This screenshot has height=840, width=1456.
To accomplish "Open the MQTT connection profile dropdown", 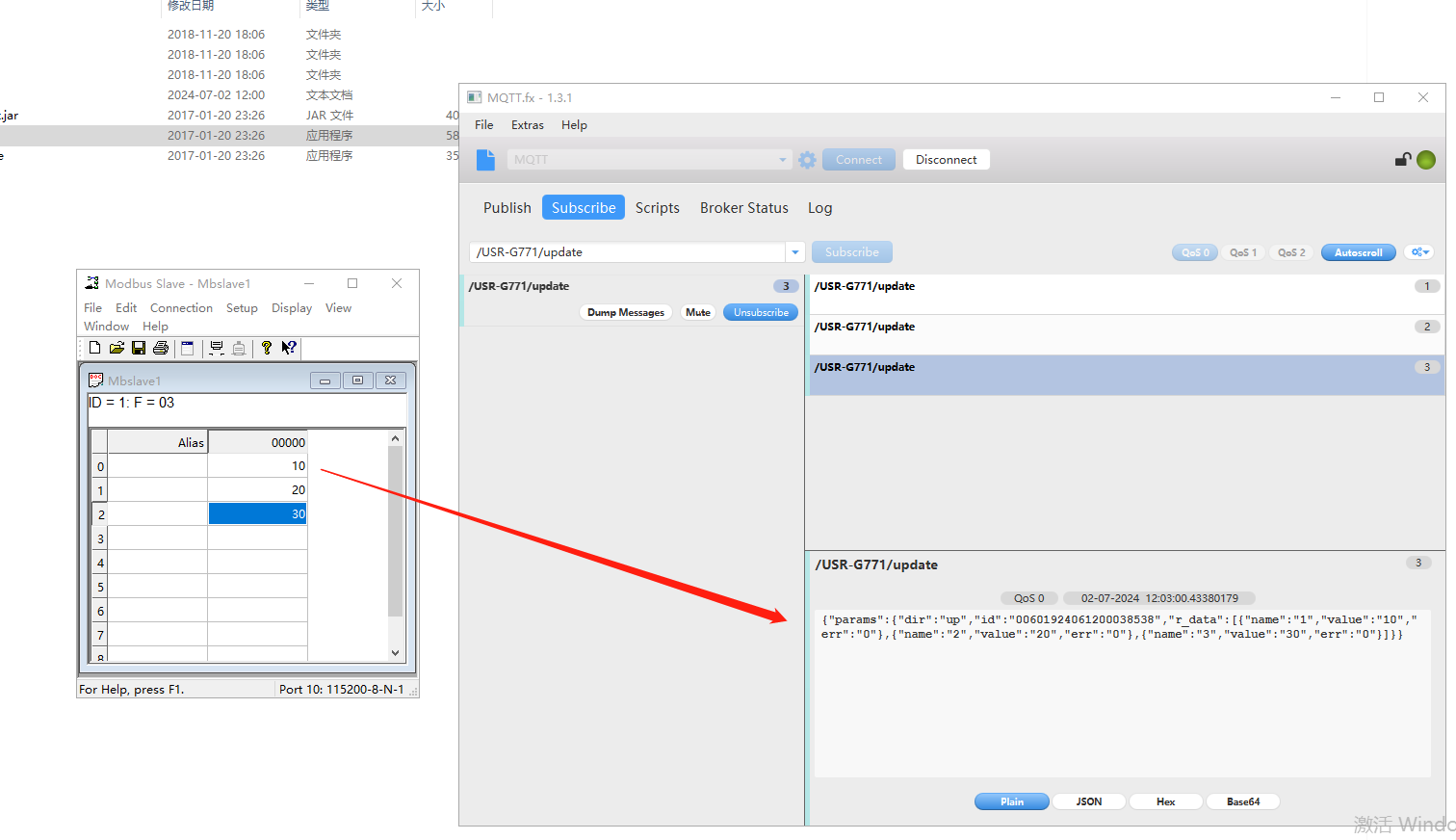I will click(x=782, y=160).
